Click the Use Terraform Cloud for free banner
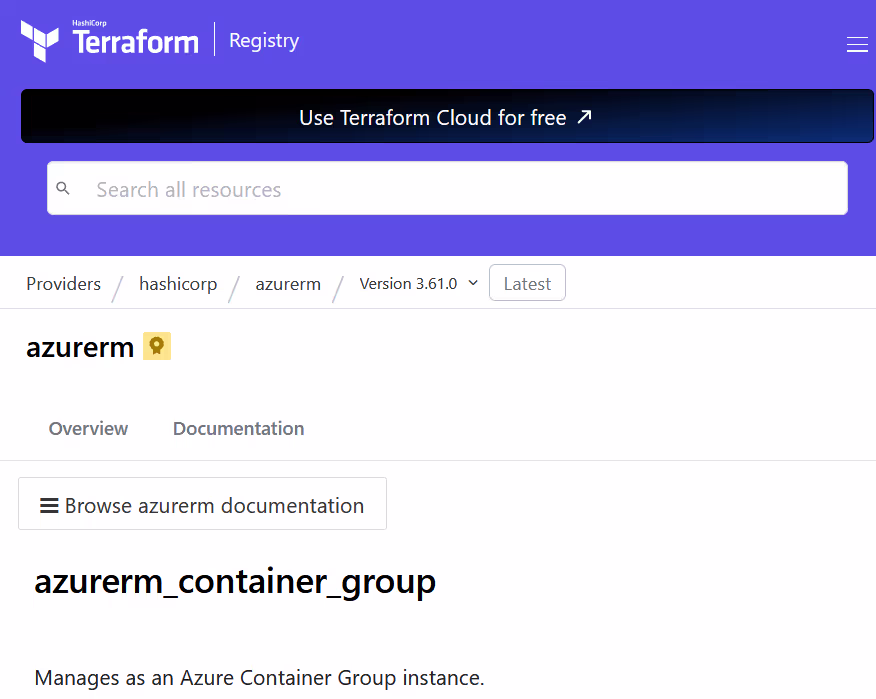Screen dimensions: 876x699 coord(447,116)
